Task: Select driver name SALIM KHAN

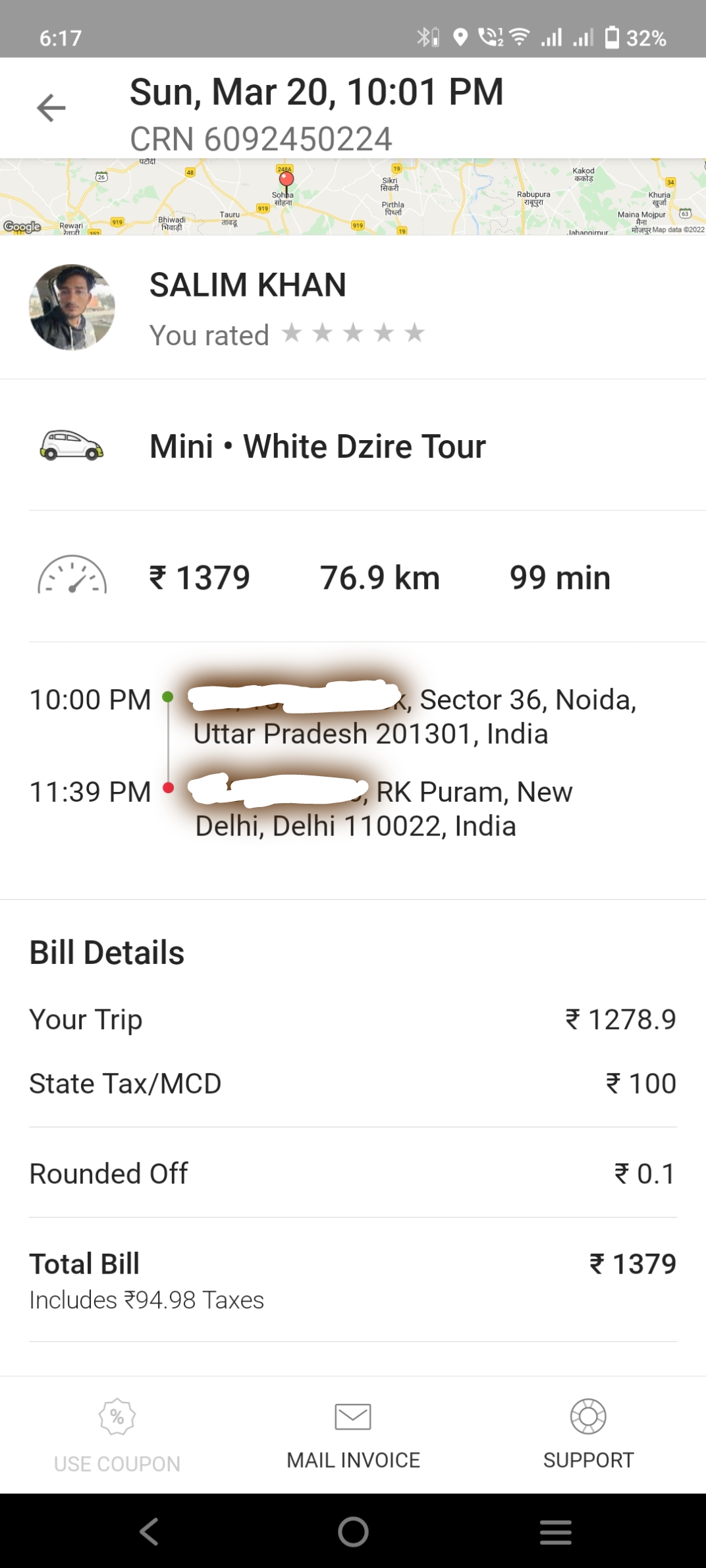Action: click(248, 285)
